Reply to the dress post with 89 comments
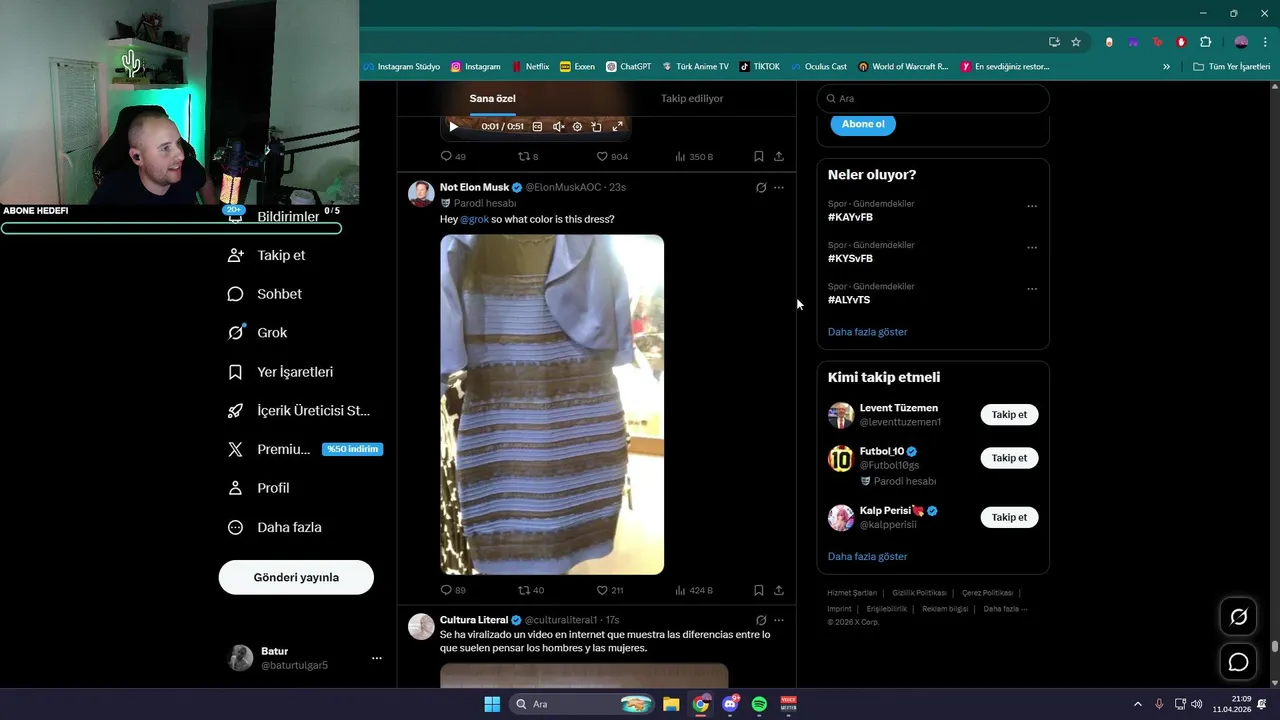Viewport: 1280px width, 720px height. (x=453, y=591)
